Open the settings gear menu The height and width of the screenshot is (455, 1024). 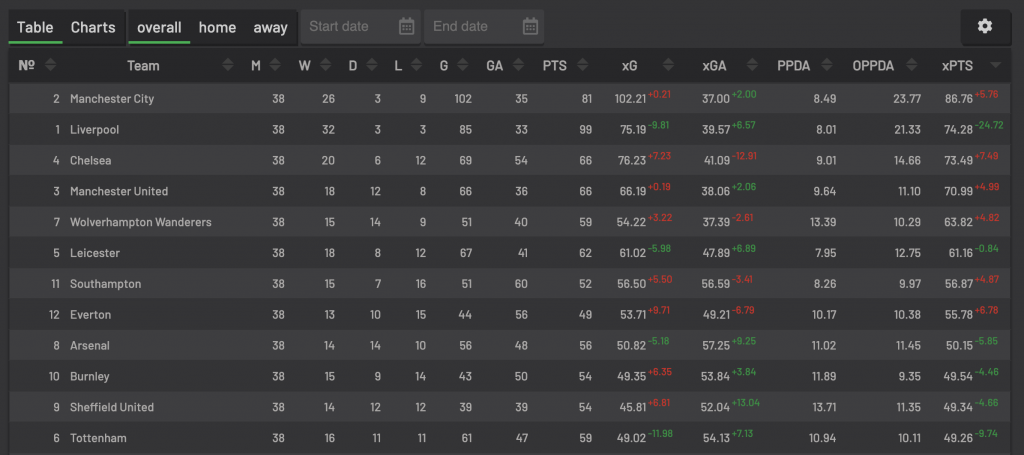(984, 27)
